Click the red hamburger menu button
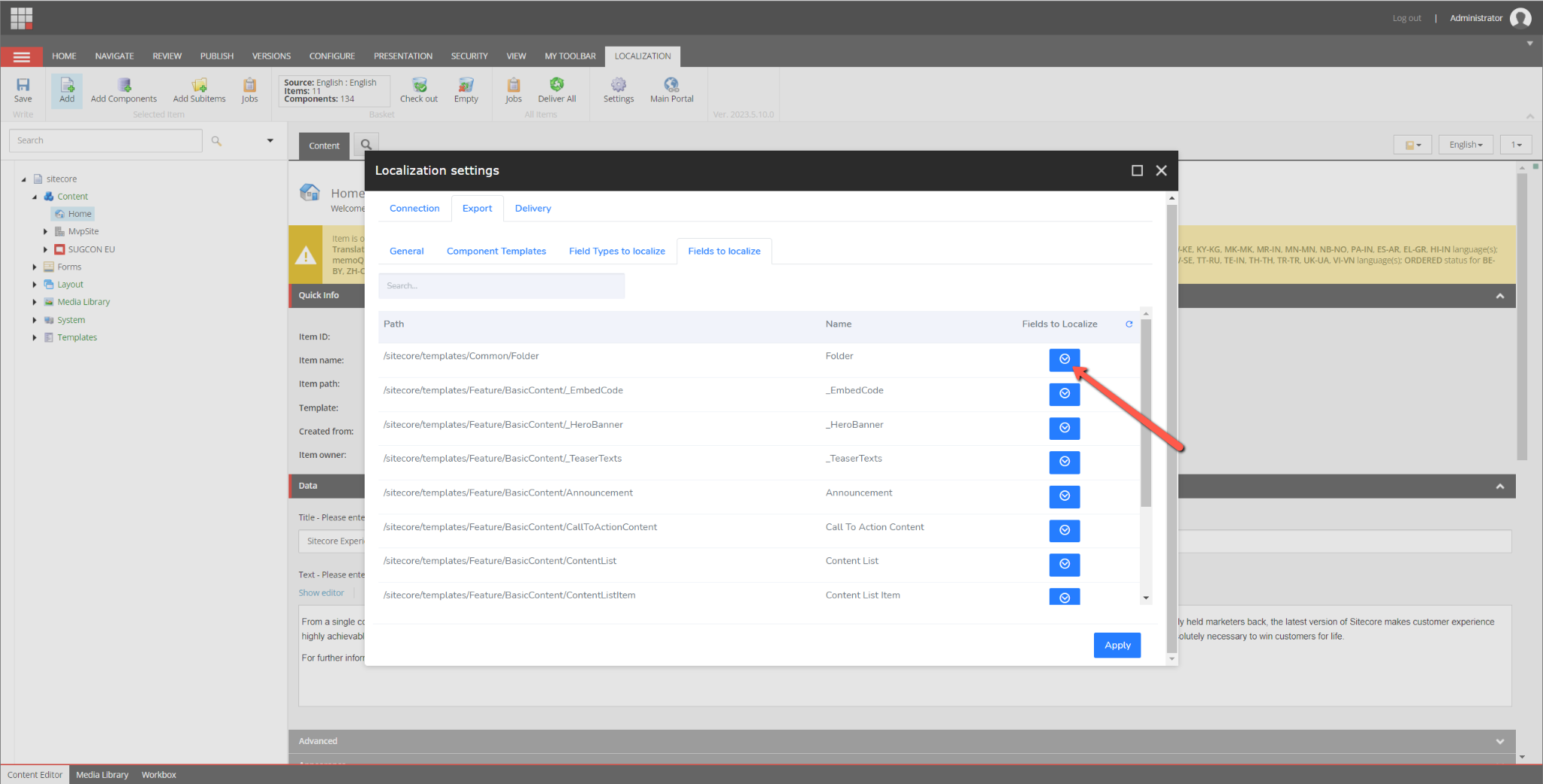The height and width of the screenshot is (784, 1543). (22, 56)
